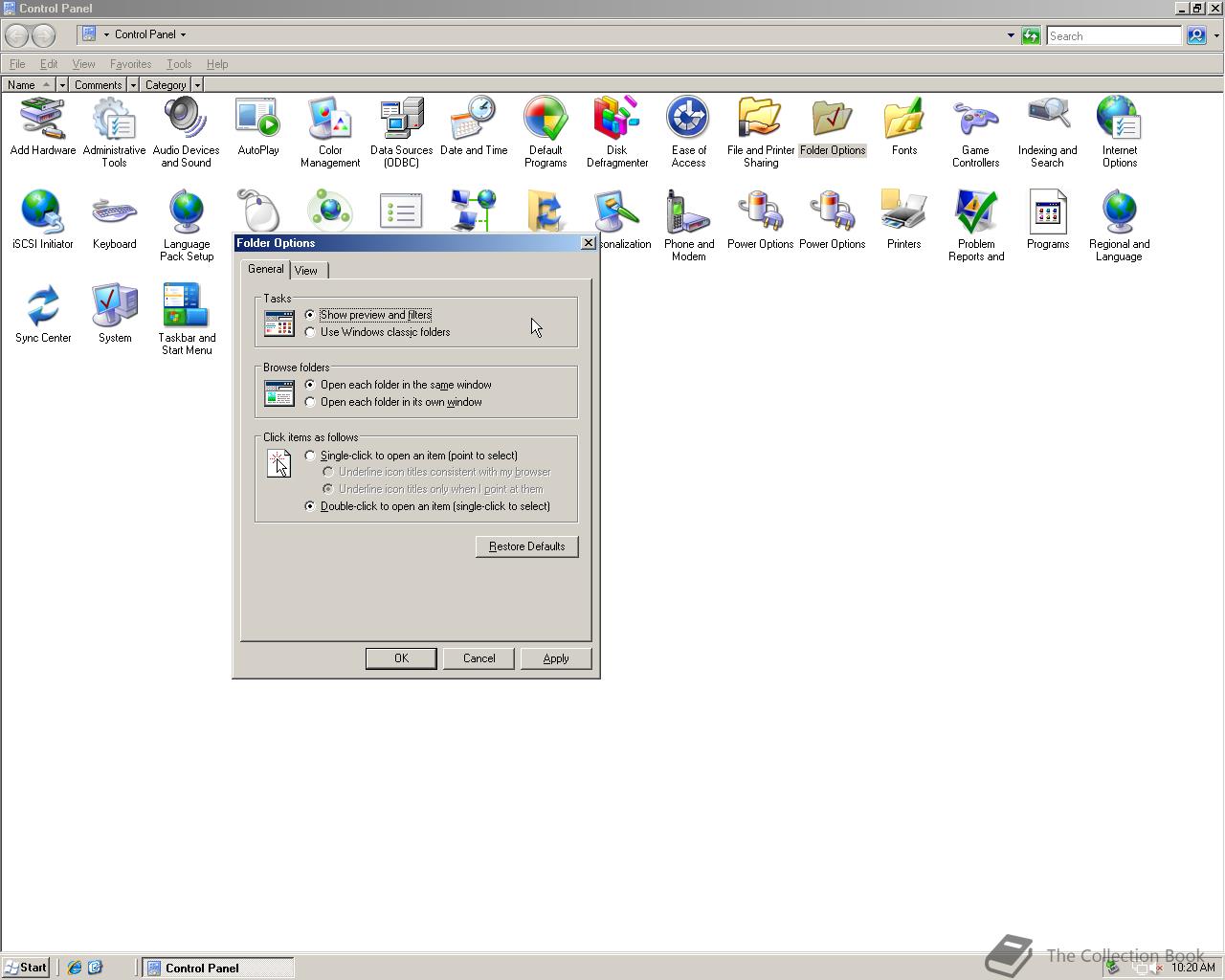The height and width of the screenshot is (980, 1225).
Task: Open the Keyboard applet
Action: (x=114, y=220)
